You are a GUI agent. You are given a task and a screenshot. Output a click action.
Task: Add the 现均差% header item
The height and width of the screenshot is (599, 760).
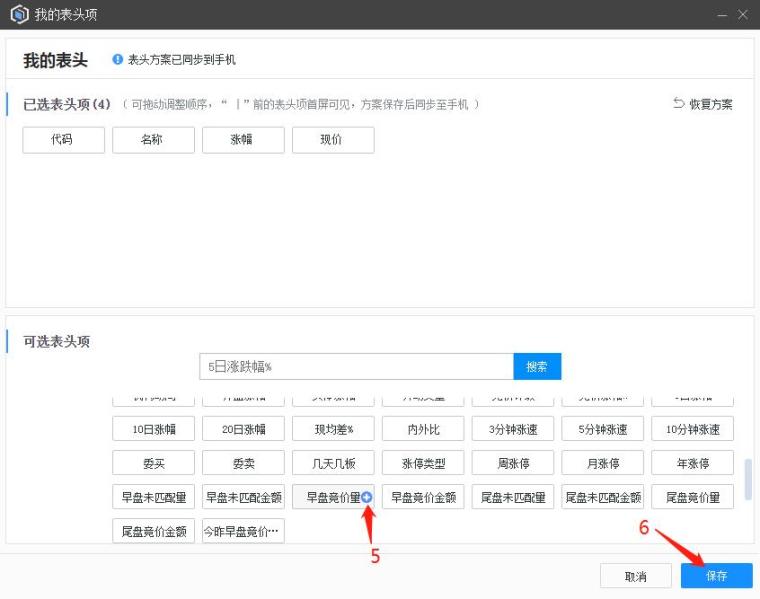[333, 429]
